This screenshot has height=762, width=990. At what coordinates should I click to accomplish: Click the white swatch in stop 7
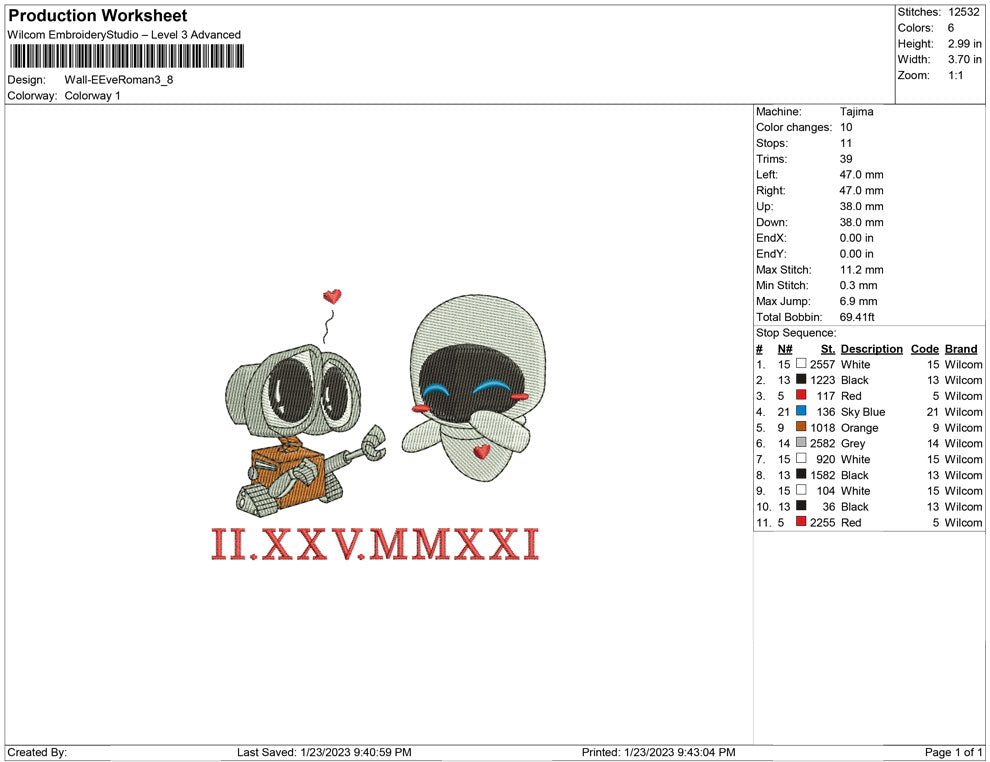tap(801, 458)
